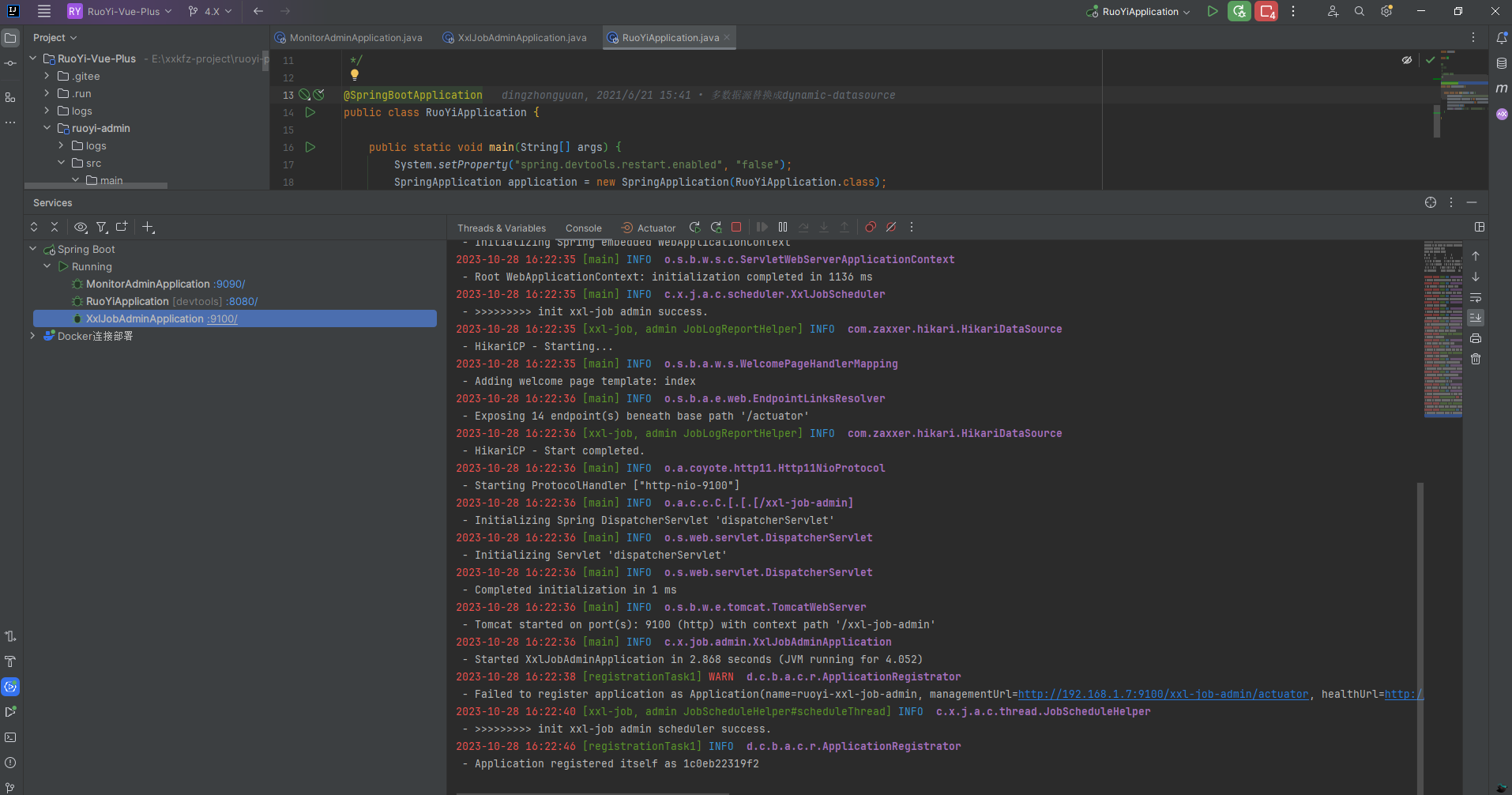Open the RuoYi-Vue-Plus project dropdown
The width and height of the screenshot is (1512, 795).
pyautogui.click(x=119, y=11)
